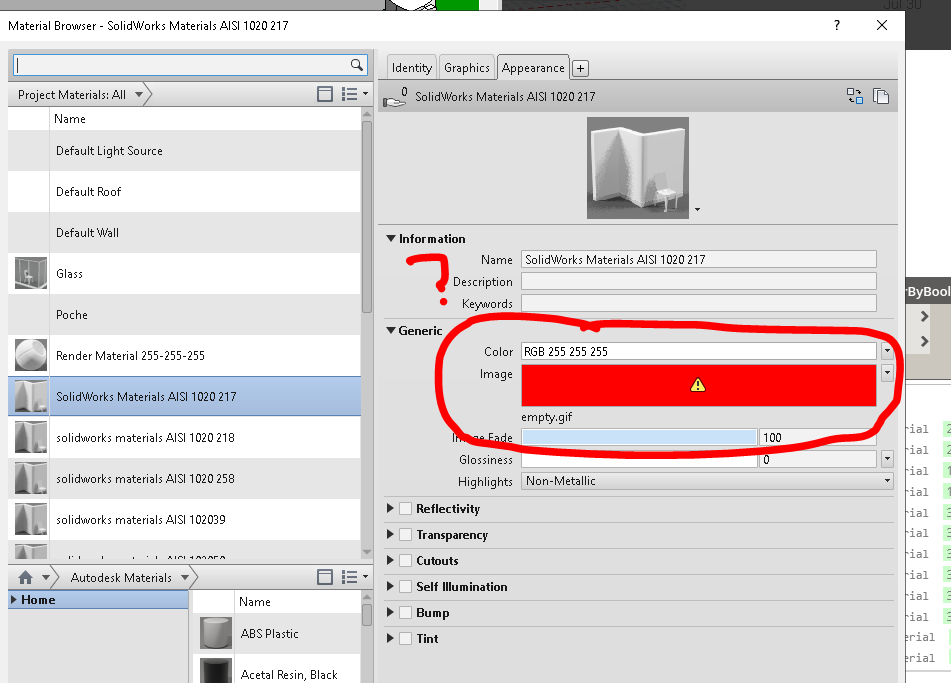Switch to the Graphics tab
Image resolution: width=951 pixels, height=683 pixels.
[x=466, y=68]
